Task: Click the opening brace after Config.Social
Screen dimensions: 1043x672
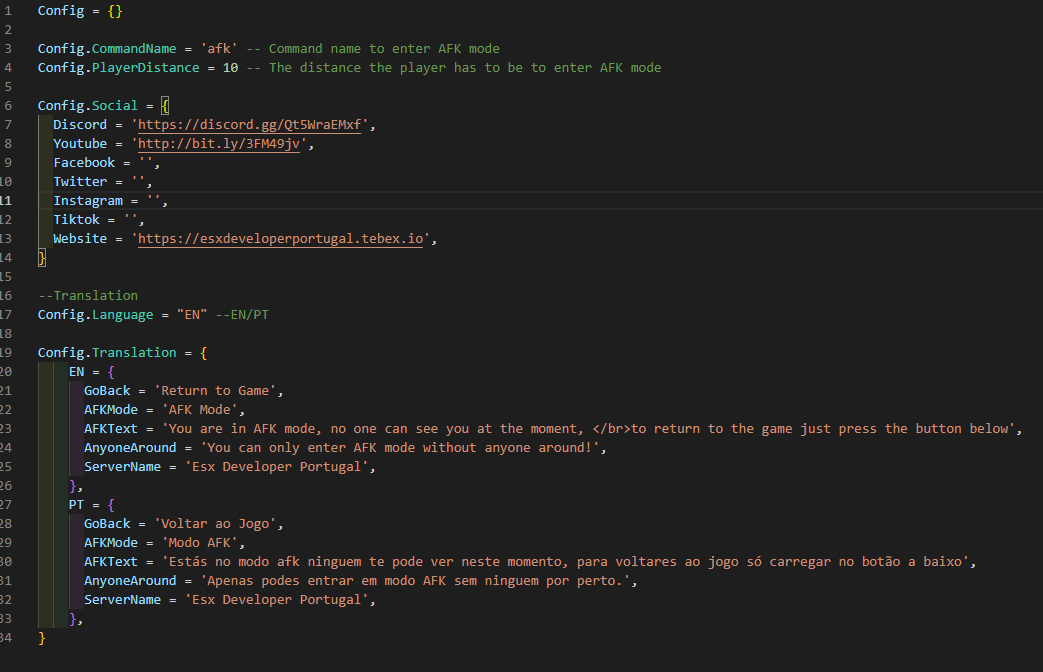Action: (x=165, y=106)
